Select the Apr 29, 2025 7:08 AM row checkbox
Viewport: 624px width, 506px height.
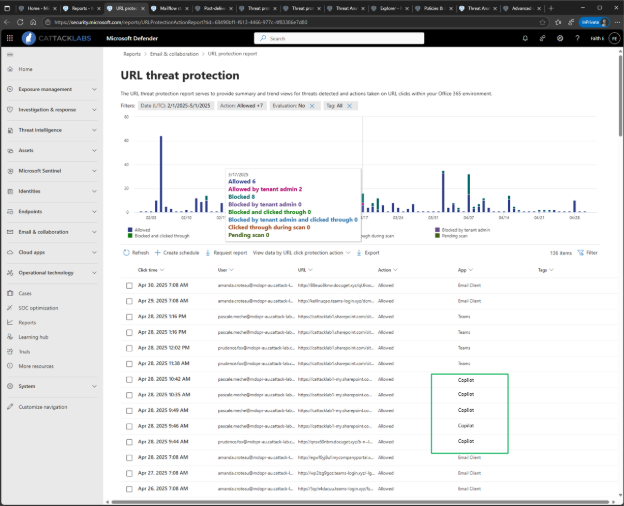(x=129, y=301)
